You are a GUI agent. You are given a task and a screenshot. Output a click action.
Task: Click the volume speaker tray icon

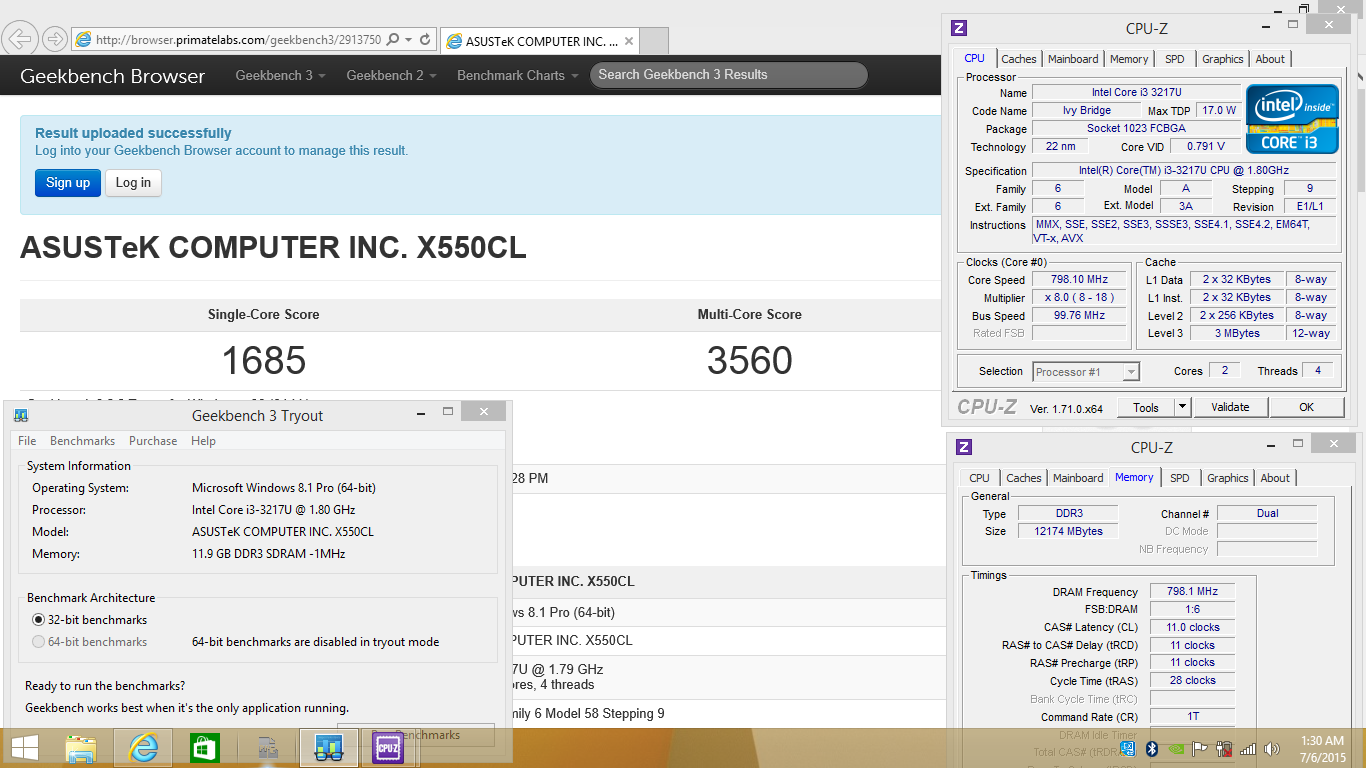pos(1272,748)
